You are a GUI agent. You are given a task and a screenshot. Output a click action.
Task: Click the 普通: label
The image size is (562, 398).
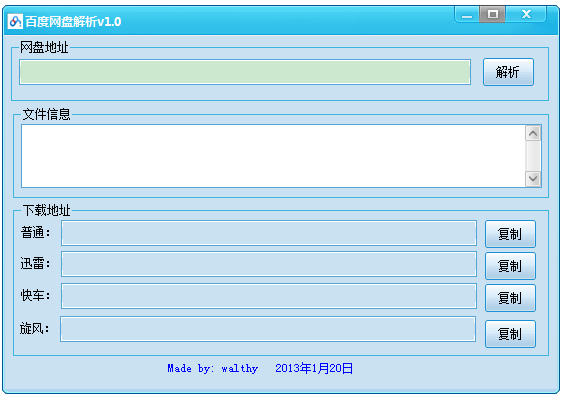click(35, 232)
